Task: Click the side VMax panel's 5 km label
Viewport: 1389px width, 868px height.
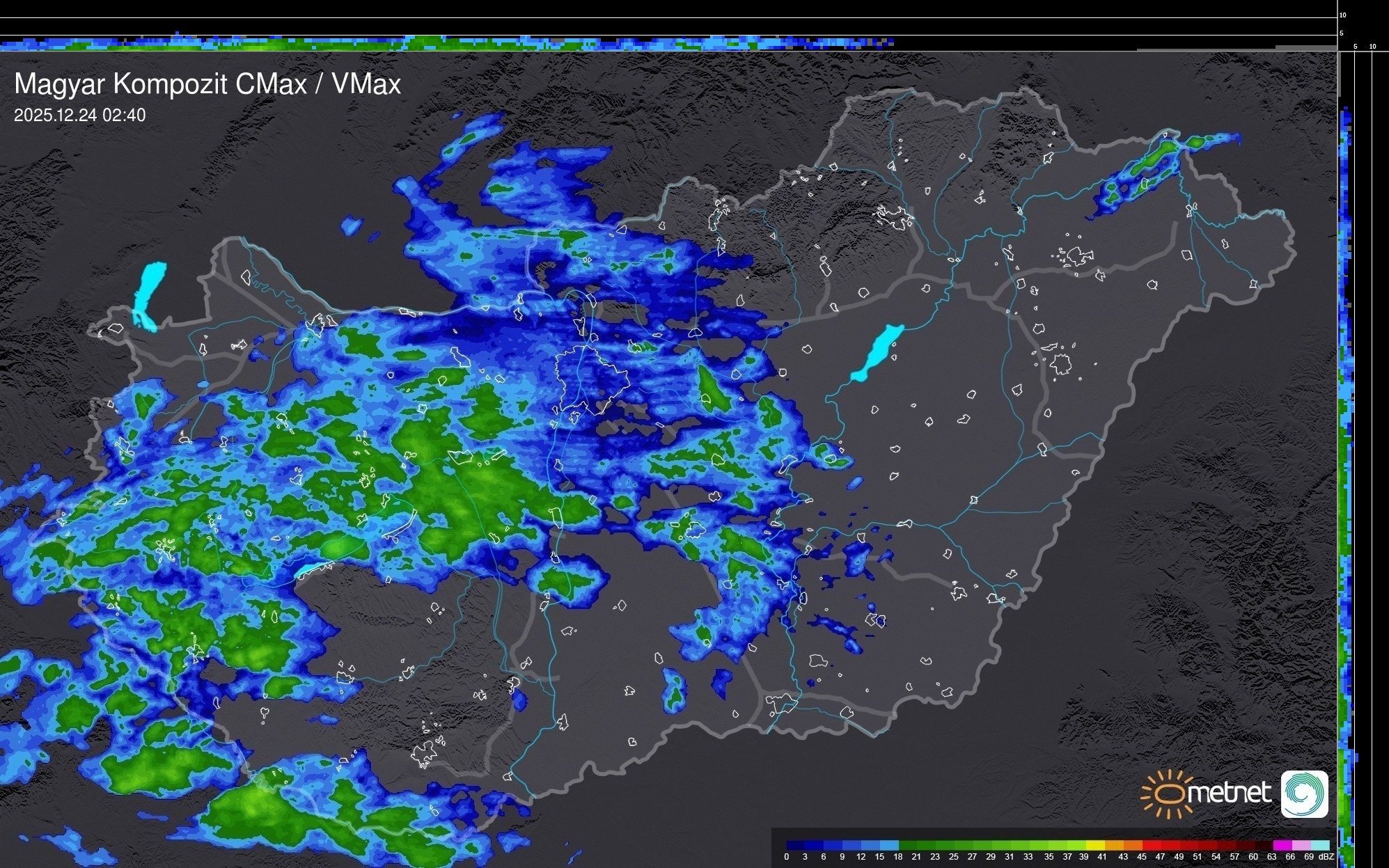Action: coord(1355,47)
